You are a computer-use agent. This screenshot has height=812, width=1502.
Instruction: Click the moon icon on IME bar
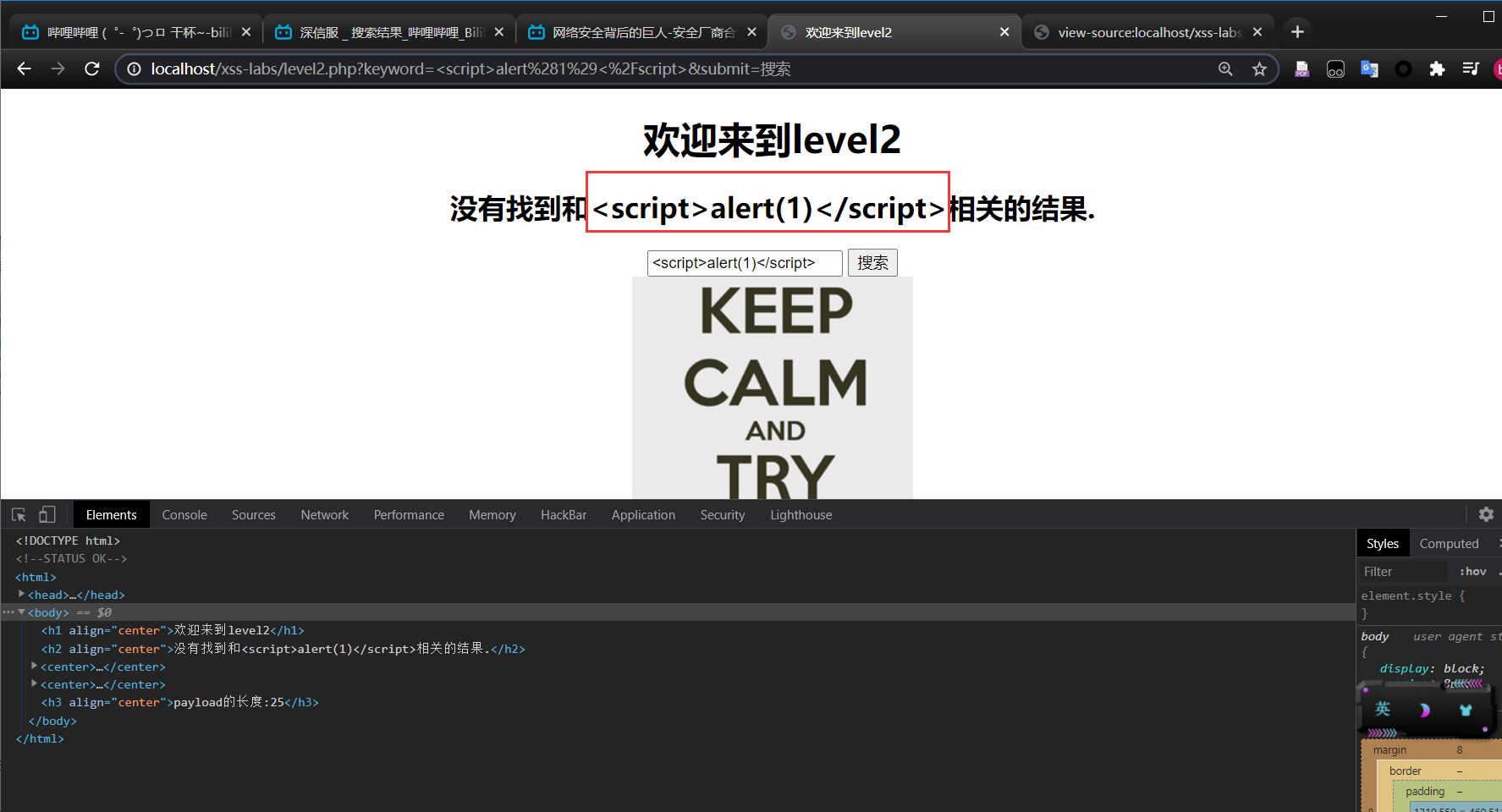click(x=1424, y=710)
